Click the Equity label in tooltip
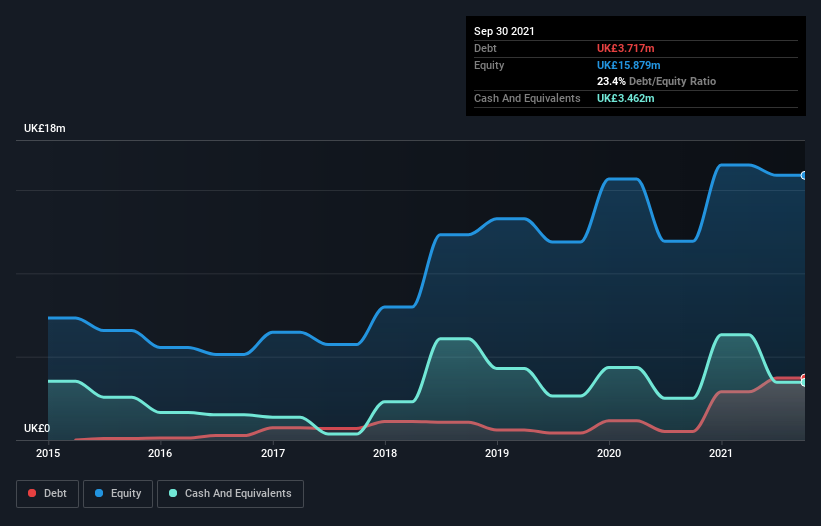Image resolution: width=821 pixels, height=526 pixels. (489, 65)
